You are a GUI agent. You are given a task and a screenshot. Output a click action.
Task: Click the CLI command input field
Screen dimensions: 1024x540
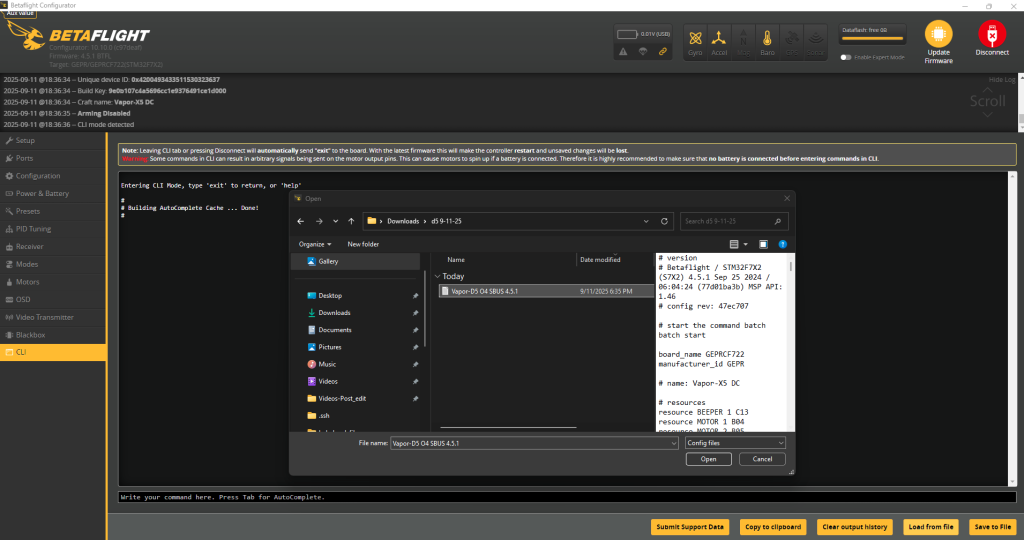coord(567,497)
